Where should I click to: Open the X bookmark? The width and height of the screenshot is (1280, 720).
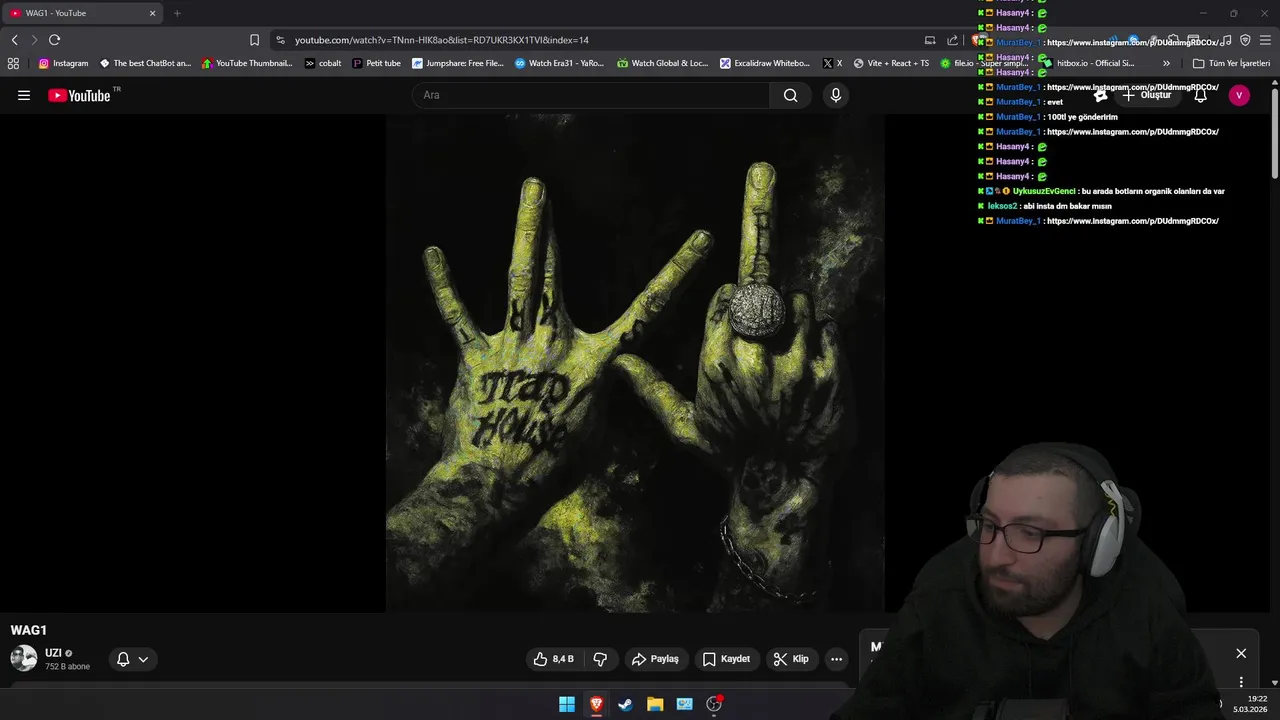(832, 63)
